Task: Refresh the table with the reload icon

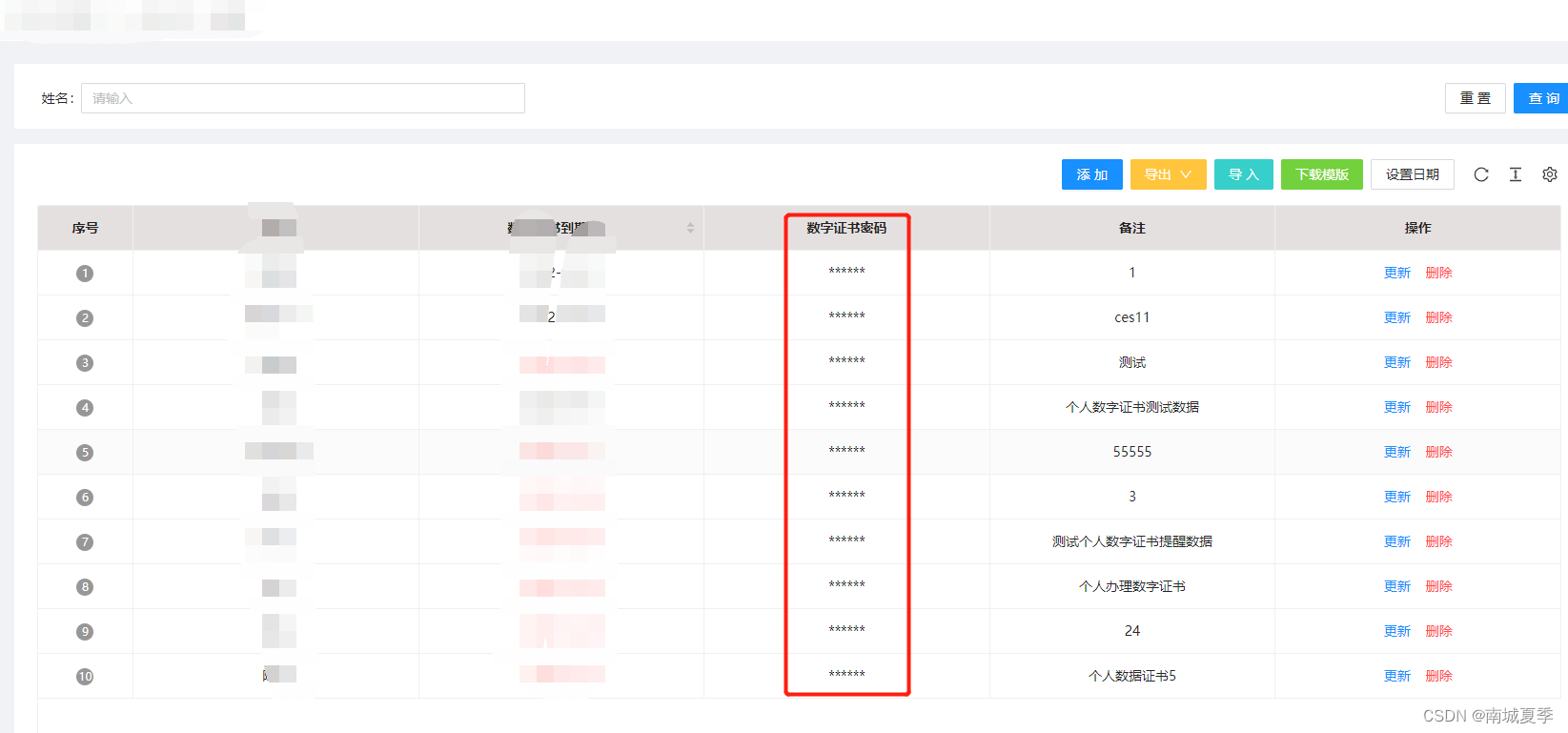Action: click(1481, 174)
